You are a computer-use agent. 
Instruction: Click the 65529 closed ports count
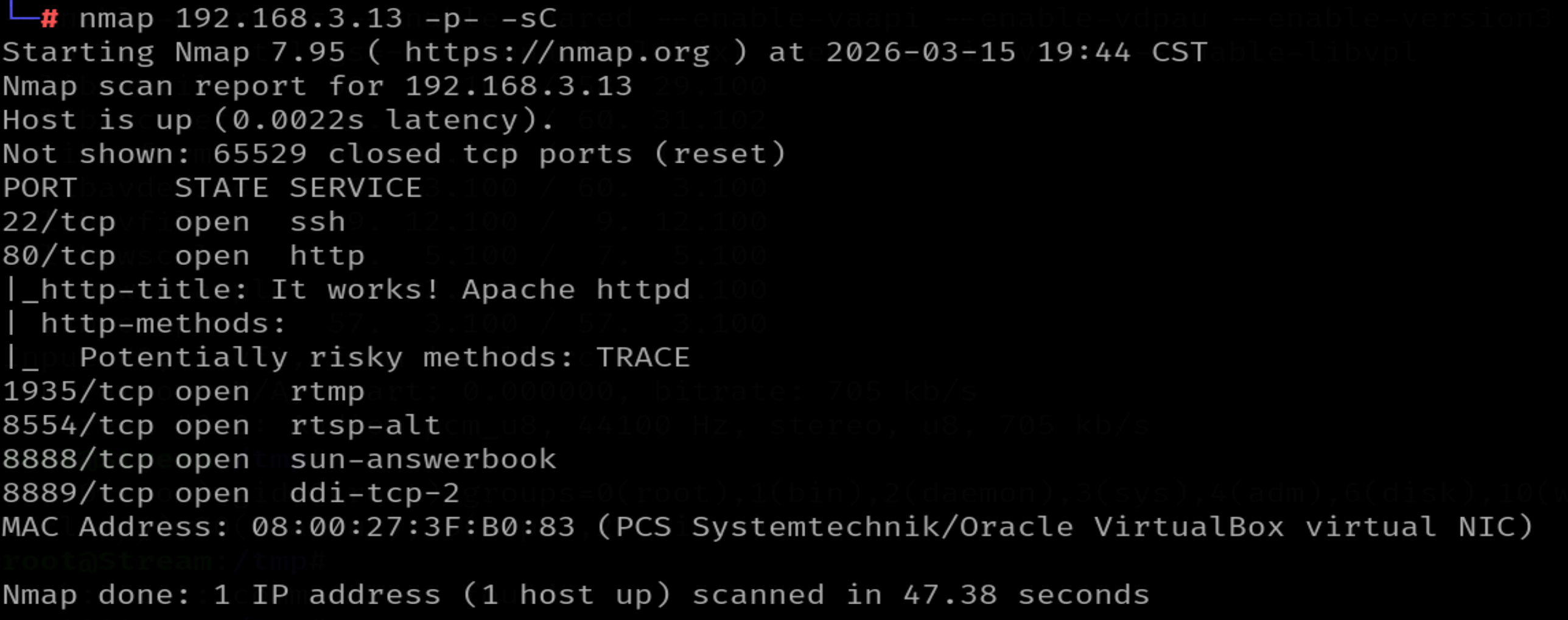(x=259, y=154)
